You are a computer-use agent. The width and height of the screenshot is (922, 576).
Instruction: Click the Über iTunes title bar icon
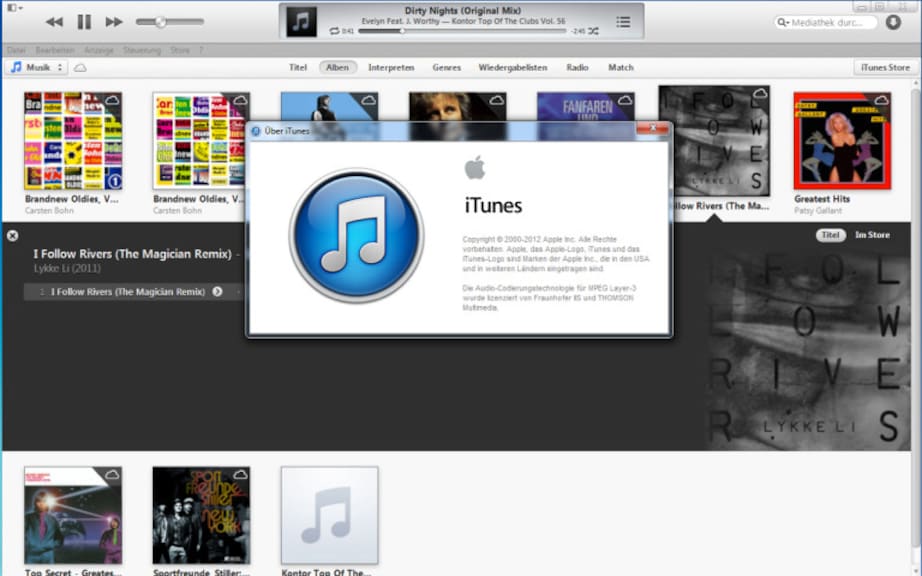(x=256, y=131)
